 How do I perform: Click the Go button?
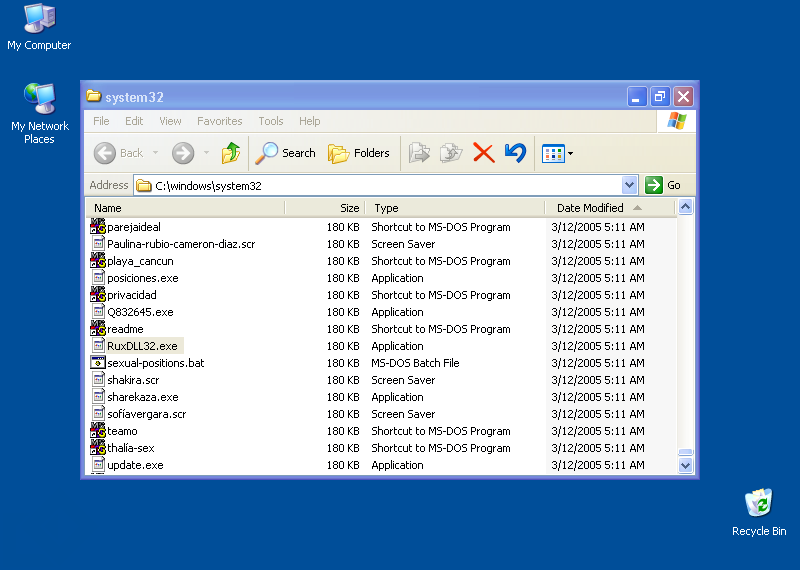(x=663, y=185)
